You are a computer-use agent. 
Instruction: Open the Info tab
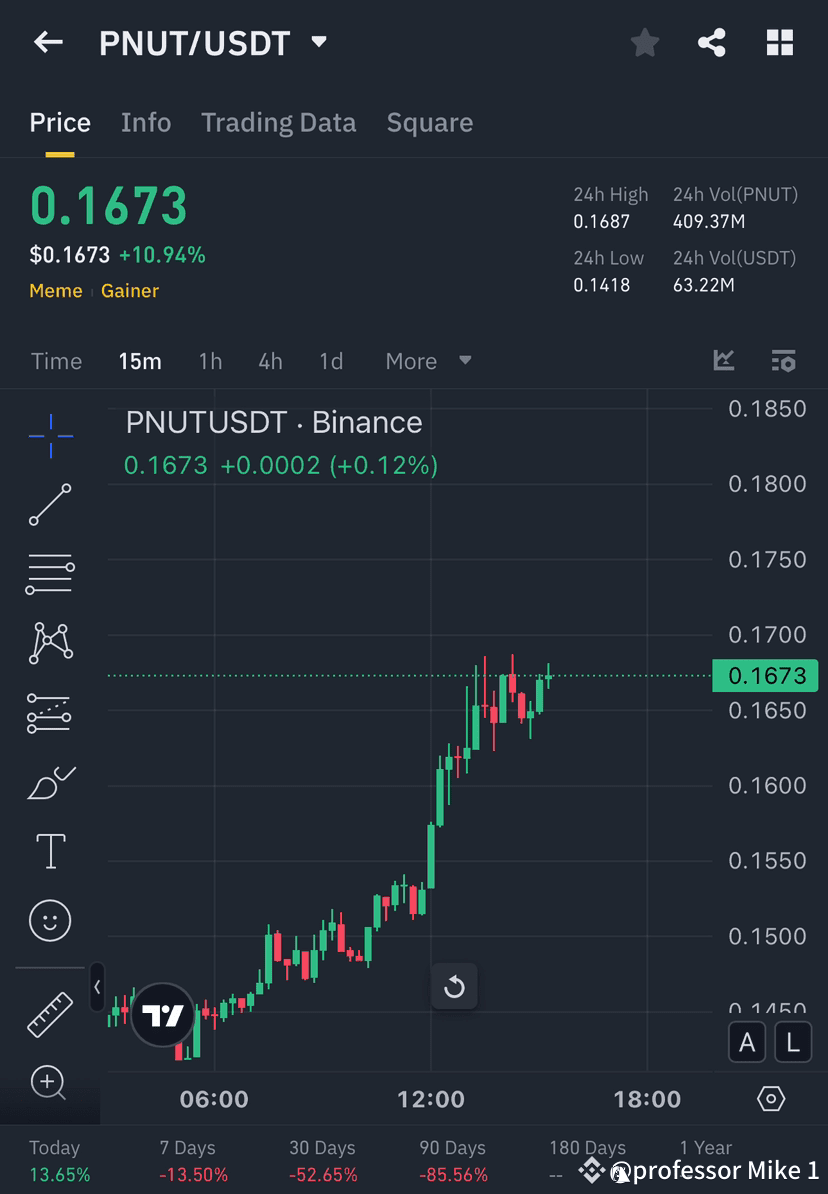pos(146,122)
